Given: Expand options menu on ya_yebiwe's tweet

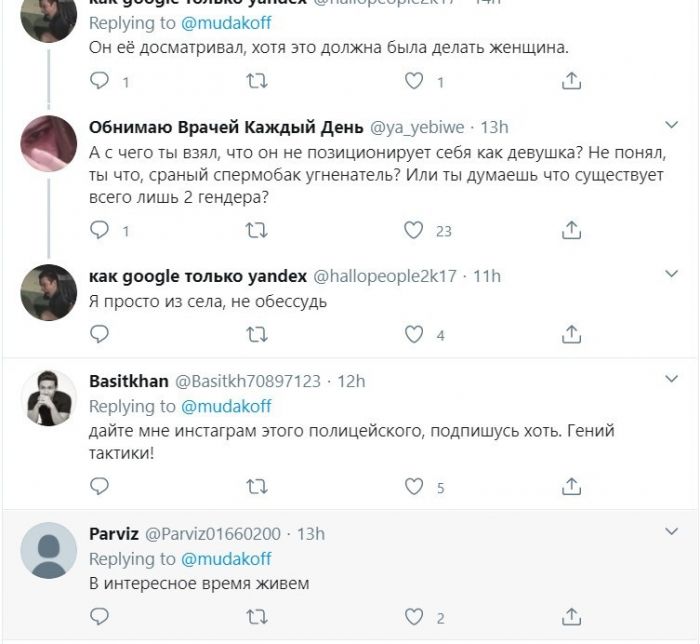Looking at the screenshot, I should pyautogui.click(x=673, y=124).
